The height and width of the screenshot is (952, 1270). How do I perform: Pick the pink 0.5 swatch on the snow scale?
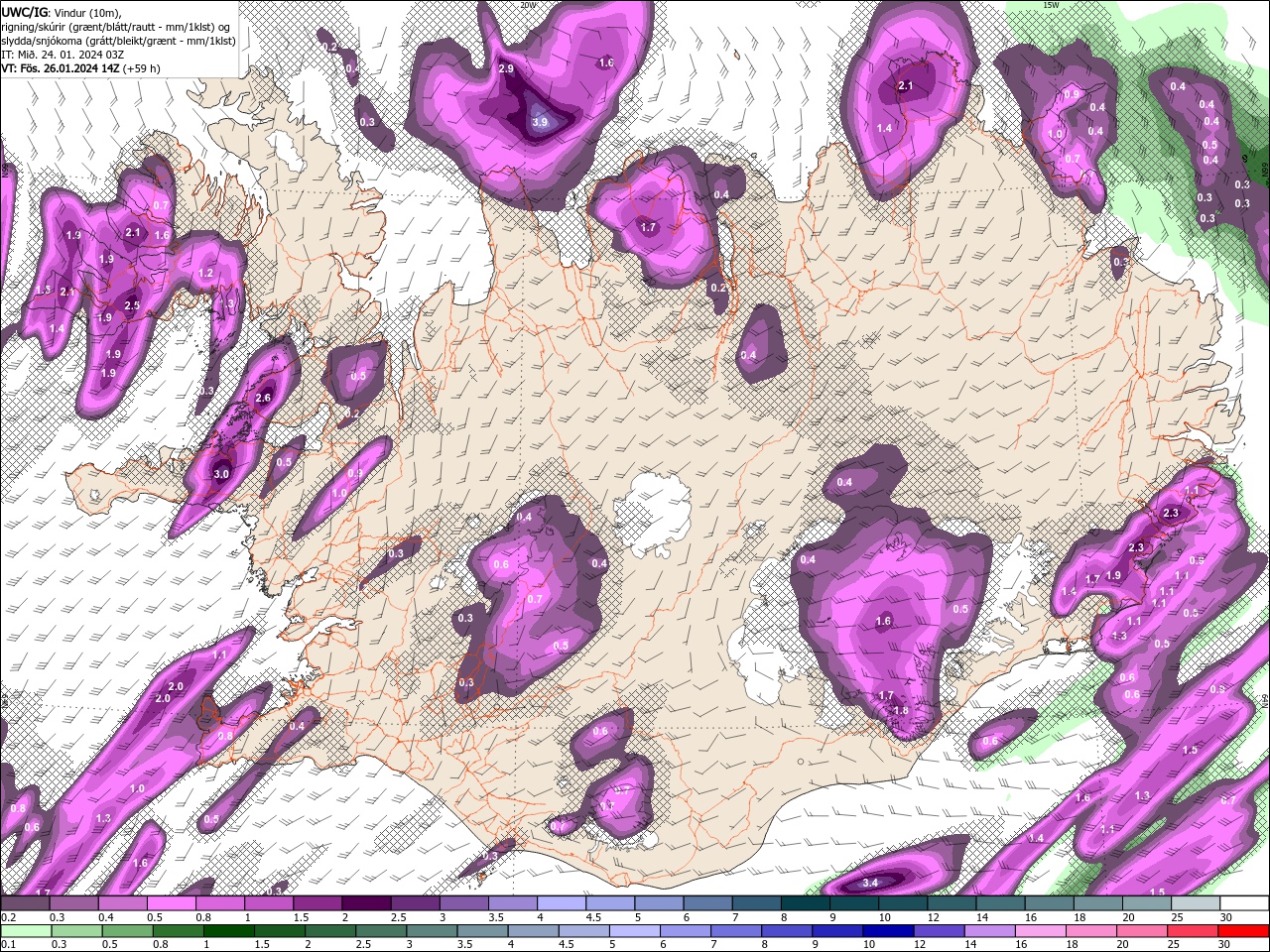coord(171,903)
